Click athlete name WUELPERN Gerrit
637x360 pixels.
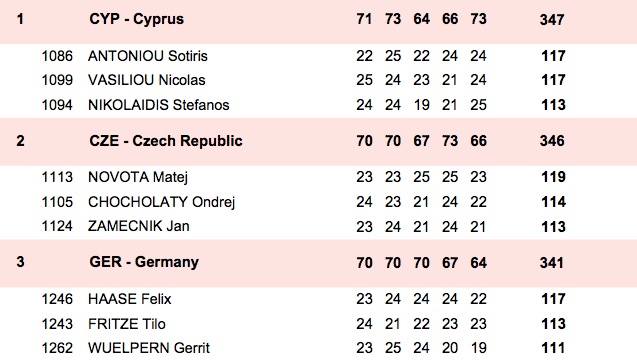(x=149, y=348)
